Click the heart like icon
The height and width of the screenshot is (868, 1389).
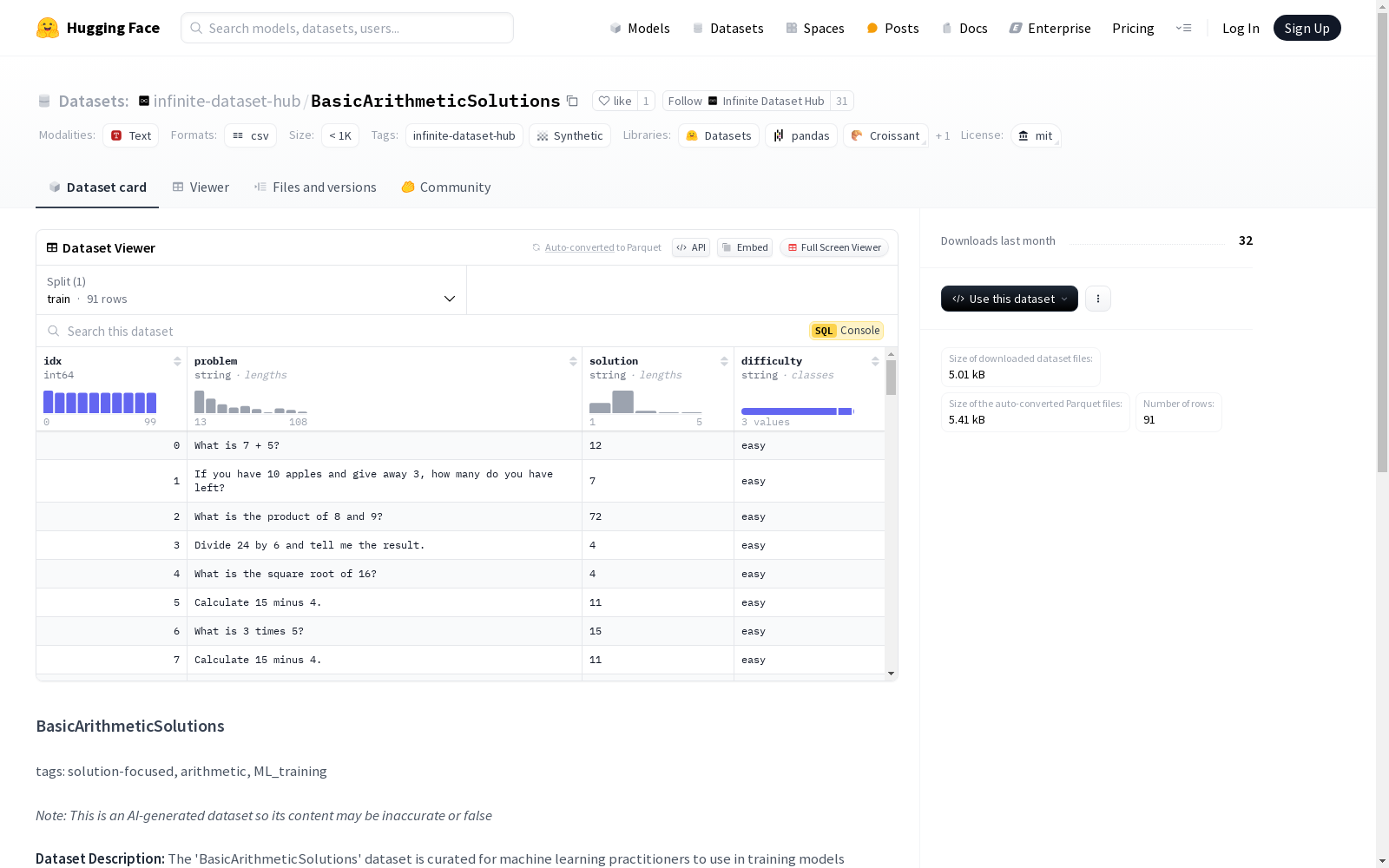click(x=604, y=101)
